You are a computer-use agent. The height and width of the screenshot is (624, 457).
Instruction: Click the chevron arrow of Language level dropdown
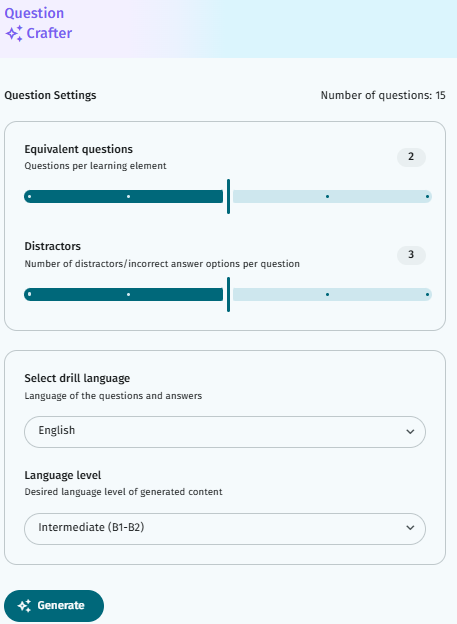click(410, 528)
